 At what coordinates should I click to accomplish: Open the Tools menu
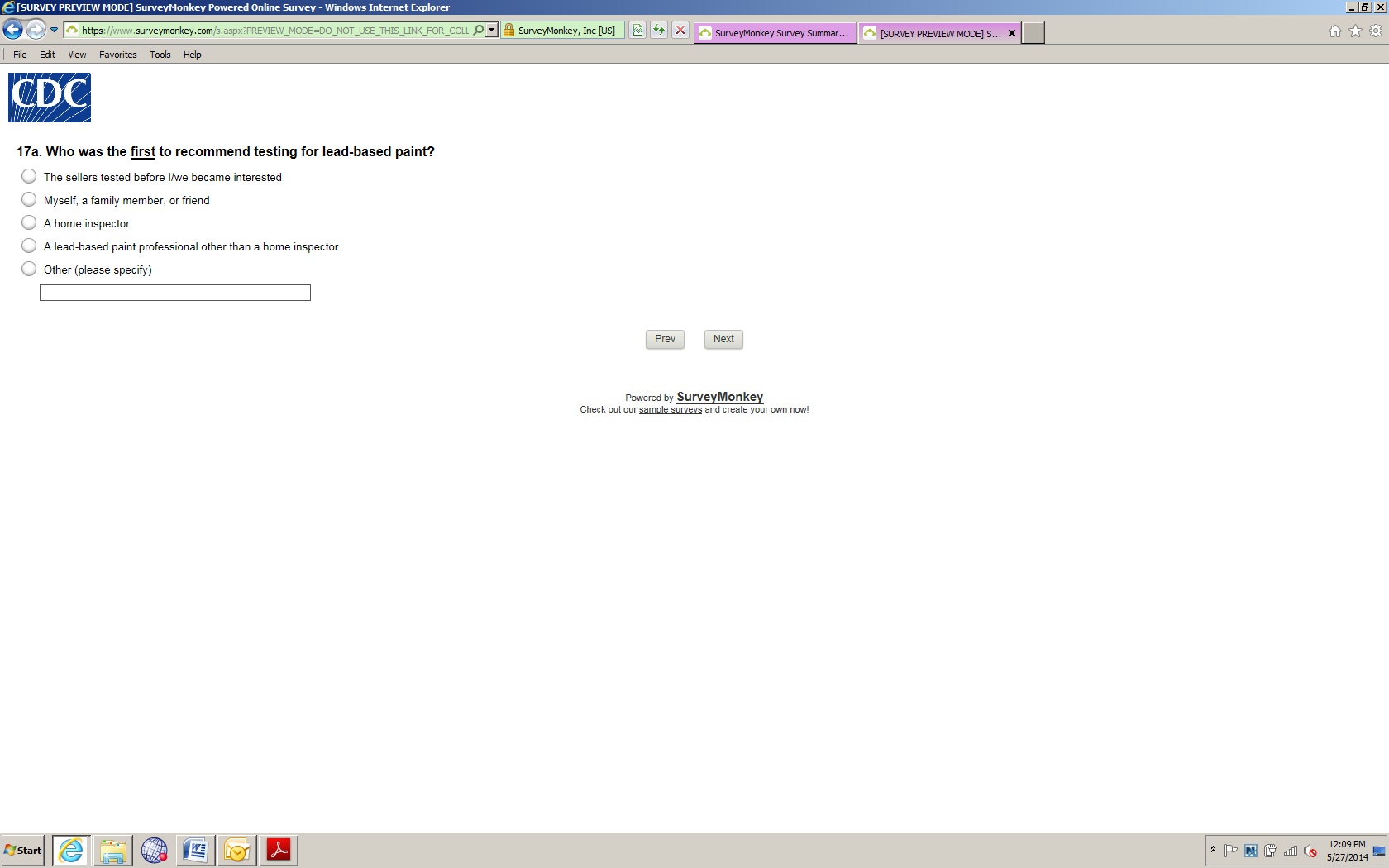coord(160,55)
